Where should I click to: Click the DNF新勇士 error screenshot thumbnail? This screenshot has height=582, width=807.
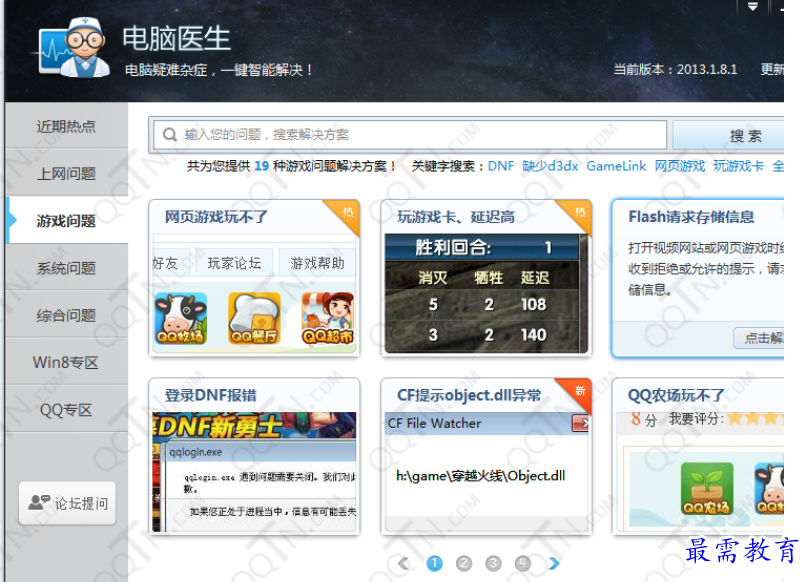[x=254, y=472]
